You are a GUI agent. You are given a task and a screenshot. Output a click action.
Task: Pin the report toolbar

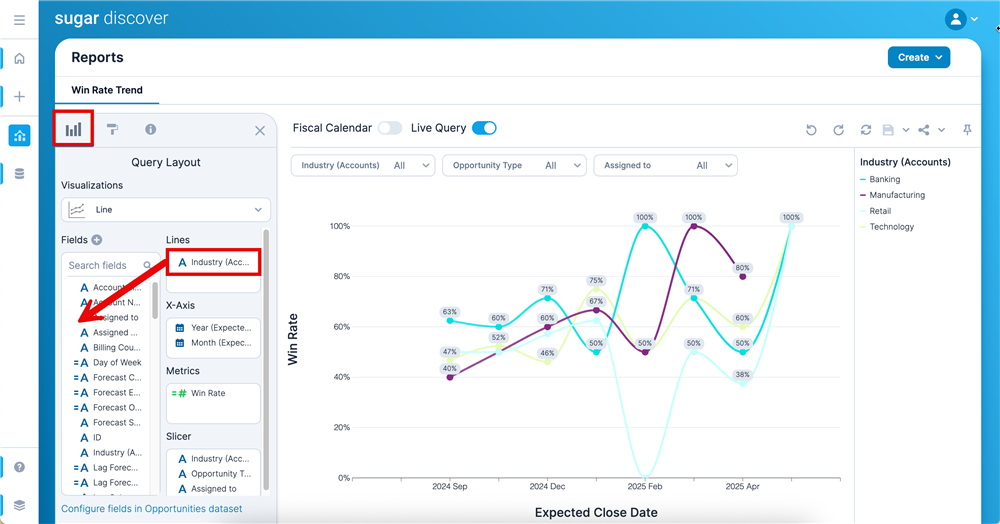point(967,130)
